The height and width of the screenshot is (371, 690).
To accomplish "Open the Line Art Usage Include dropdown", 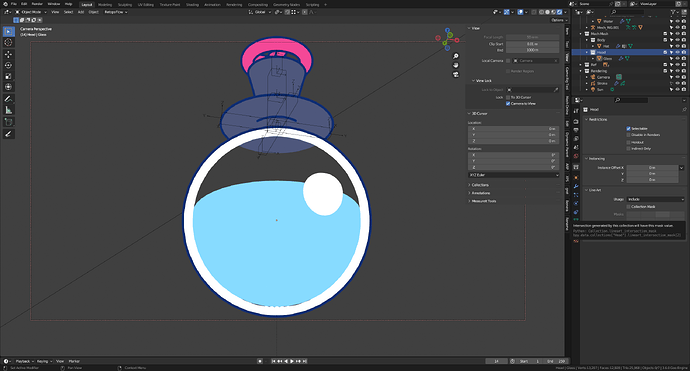I will [656, 199].
